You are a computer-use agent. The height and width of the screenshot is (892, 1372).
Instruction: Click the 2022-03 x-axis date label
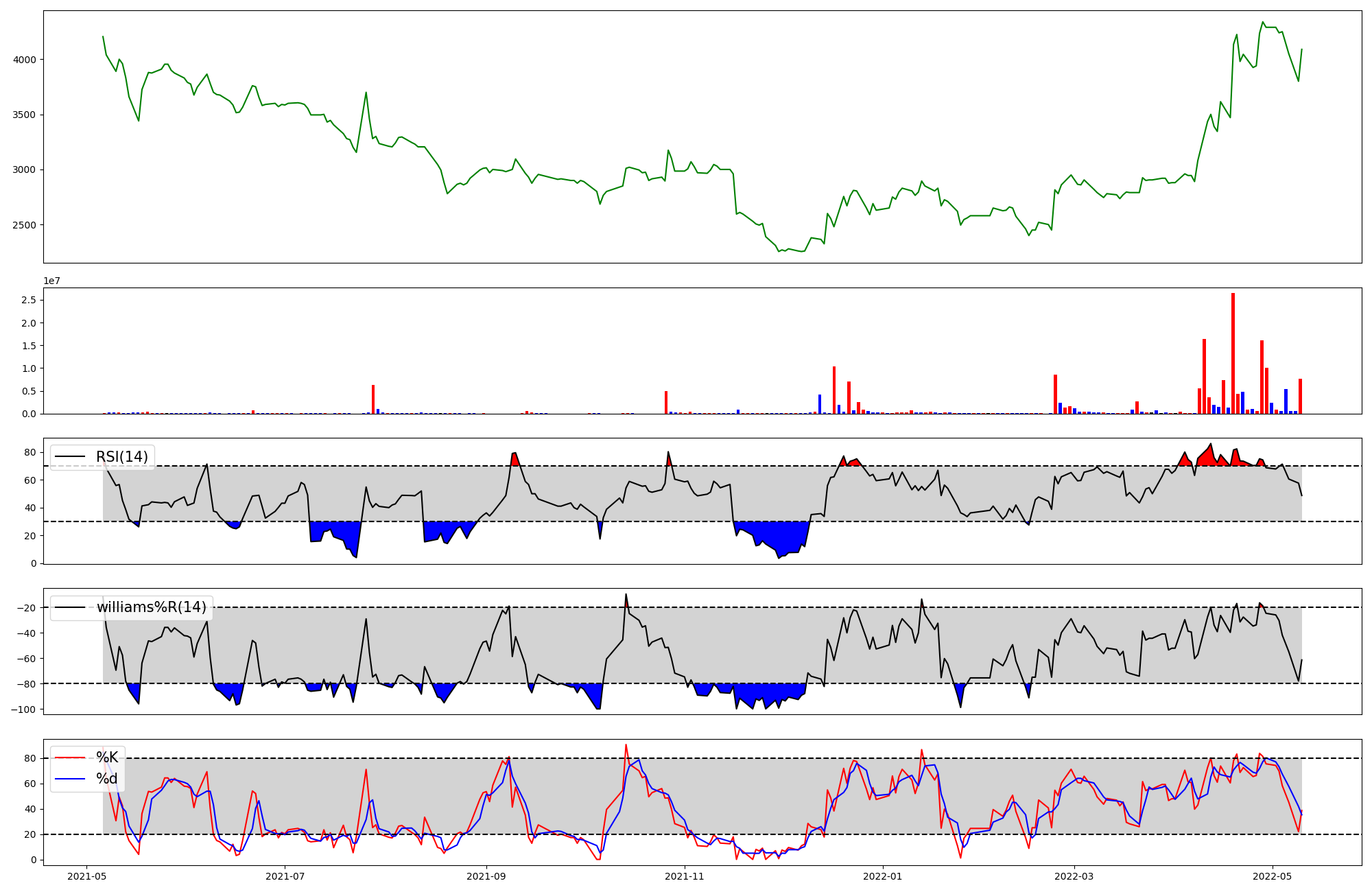(x=1074, y=876)
